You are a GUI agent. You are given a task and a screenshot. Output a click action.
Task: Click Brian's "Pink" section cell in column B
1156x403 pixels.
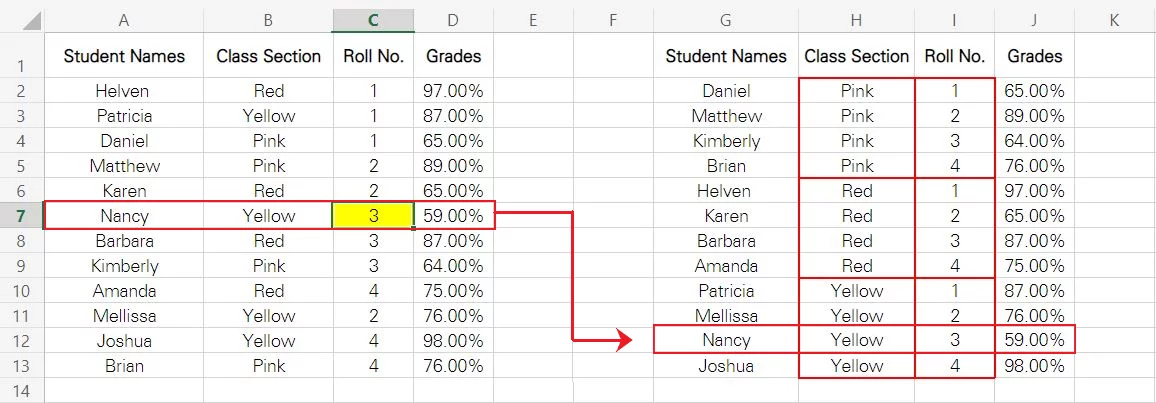268,366
